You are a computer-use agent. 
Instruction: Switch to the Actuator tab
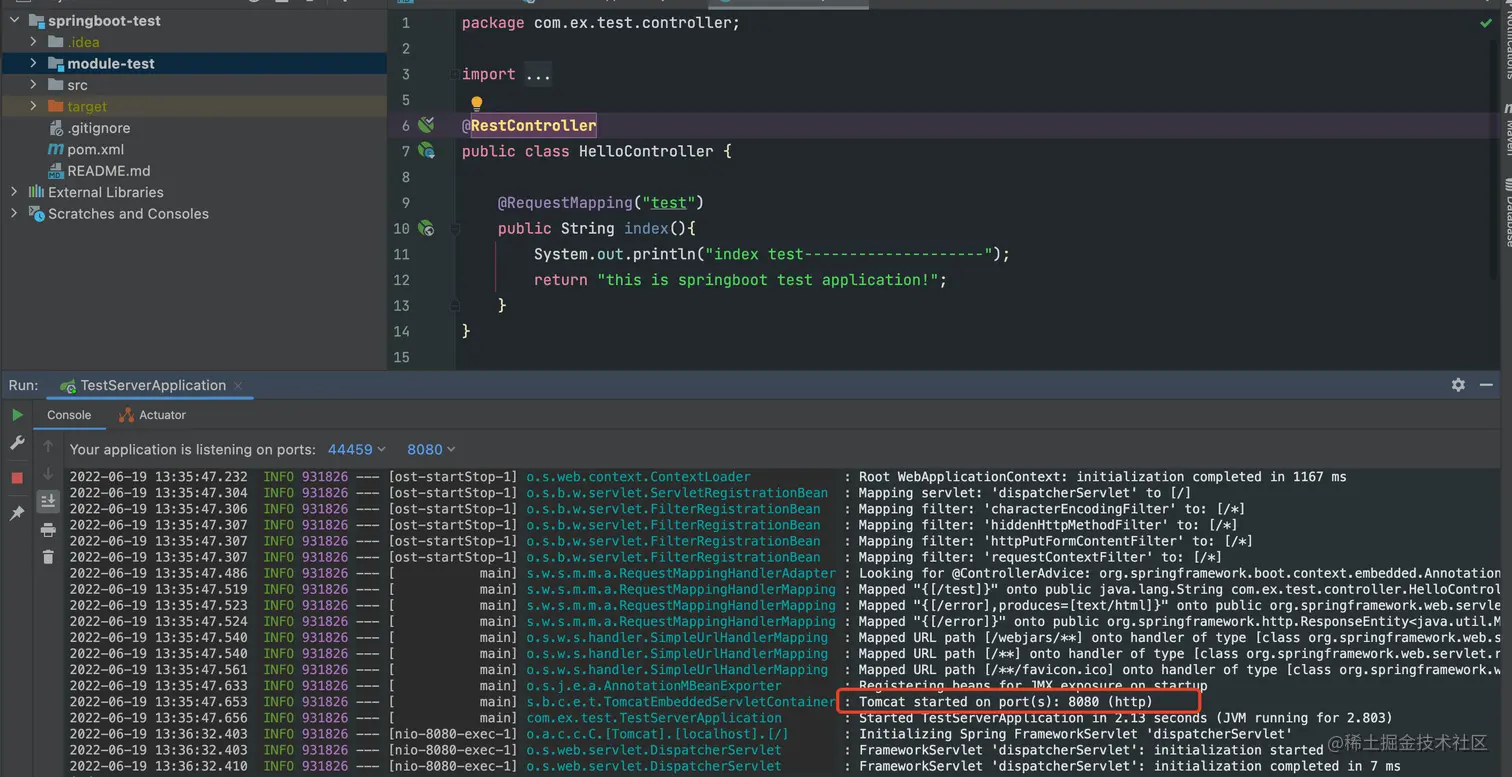(x=152, y=415)
